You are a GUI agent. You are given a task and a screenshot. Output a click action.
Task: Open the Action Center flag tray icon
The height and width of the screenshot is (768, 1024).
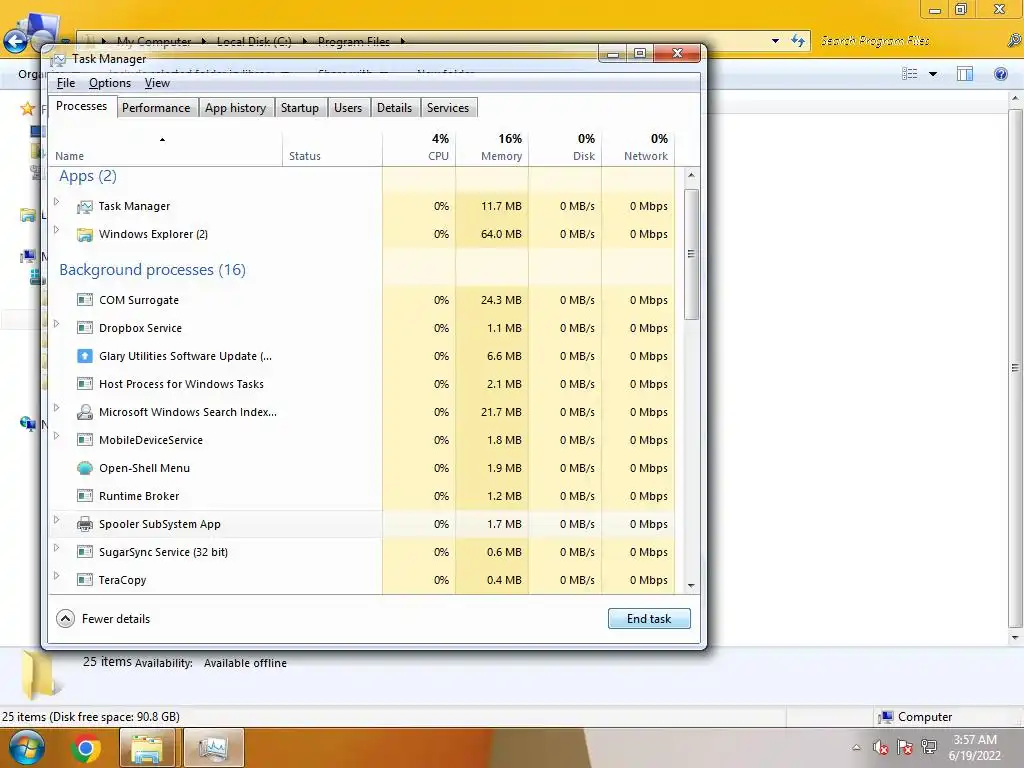point(904,747)
